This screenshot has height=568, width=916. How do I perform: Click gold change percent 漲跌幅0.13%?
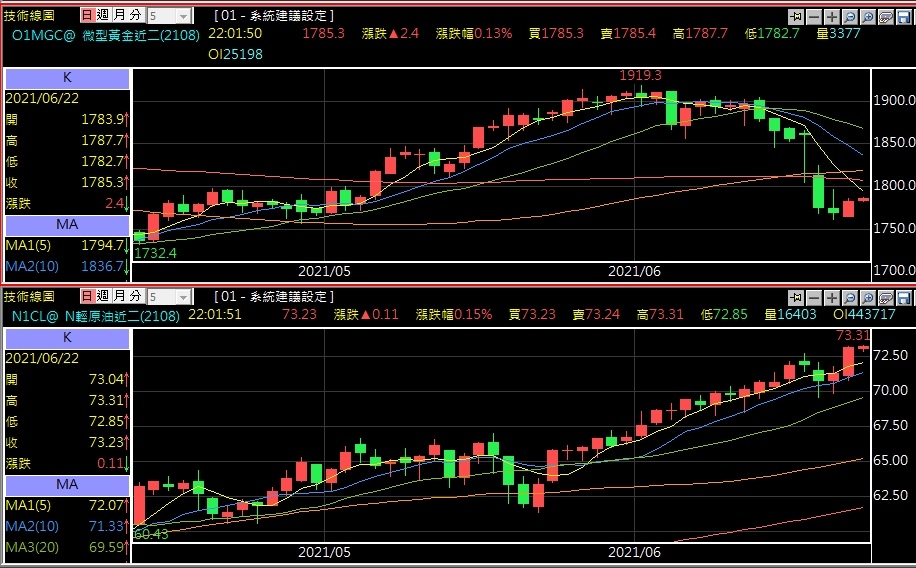tap(474, 34)
